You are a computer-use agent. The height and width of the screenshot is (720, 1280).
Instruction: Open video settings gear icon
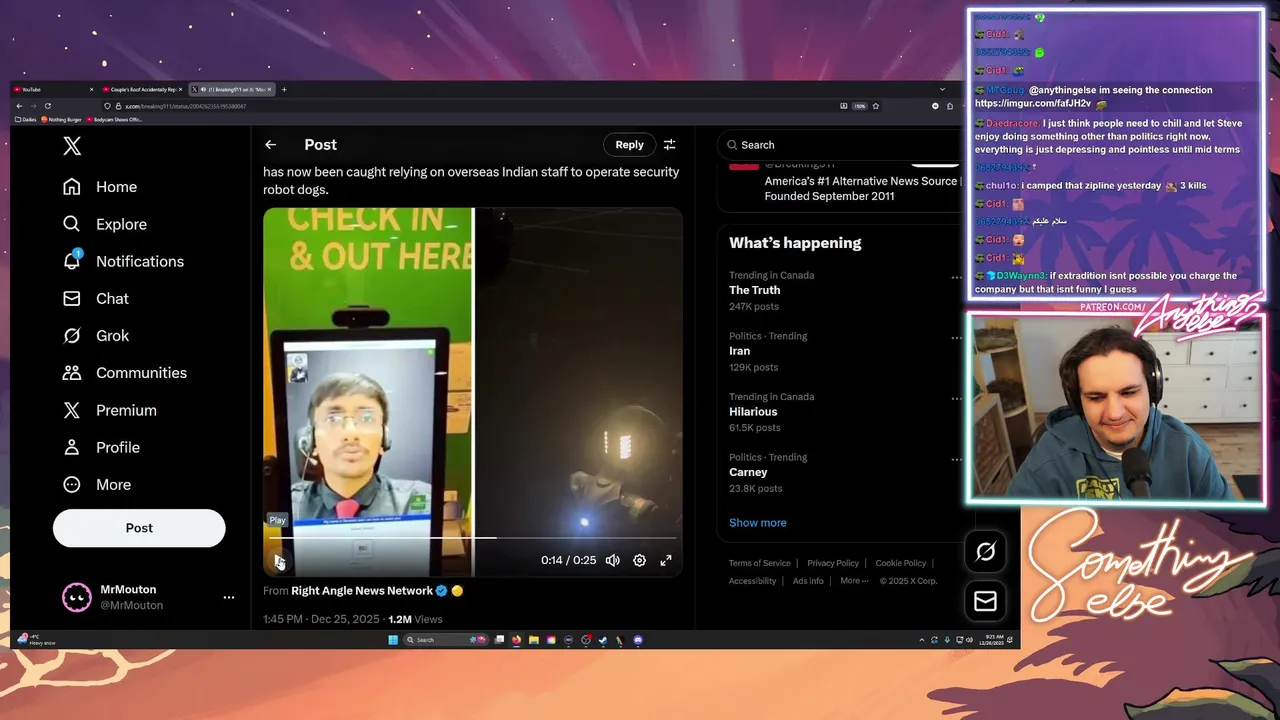click(x=639, y=561)
